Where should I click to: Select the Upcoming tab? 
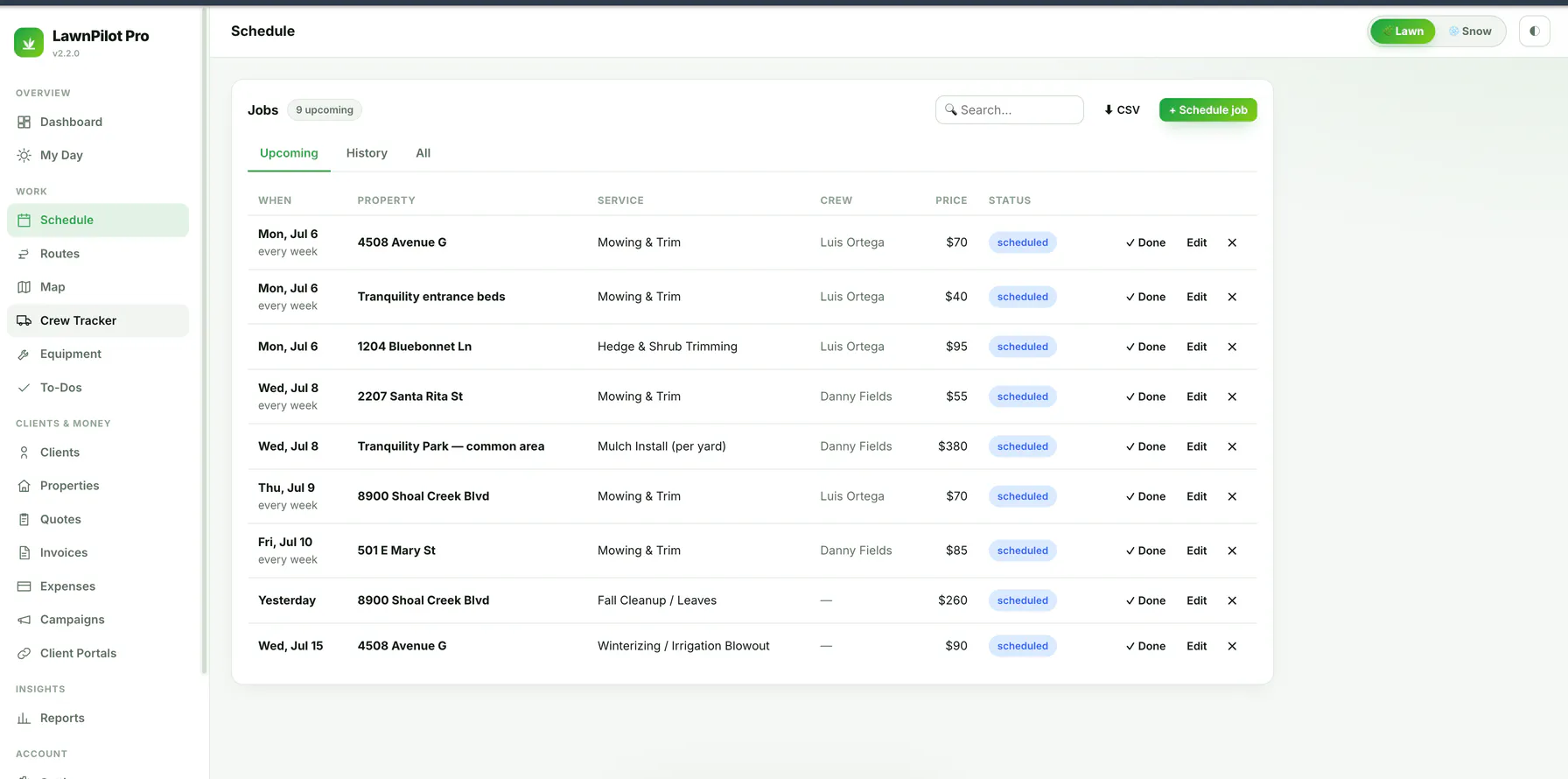289,153
